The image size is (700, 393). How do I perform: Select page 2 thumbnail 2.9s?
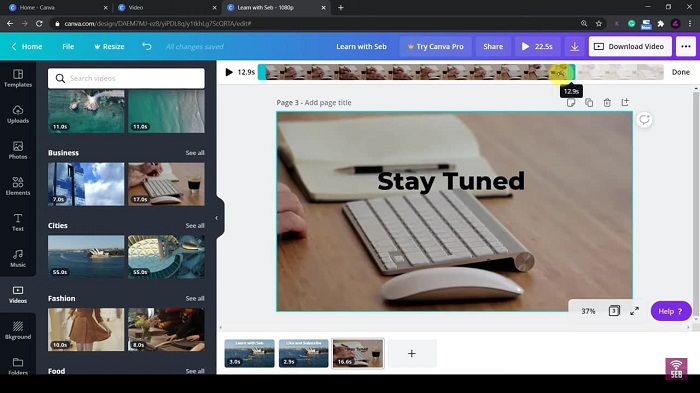pyautogui.click(x=304, y=353)
